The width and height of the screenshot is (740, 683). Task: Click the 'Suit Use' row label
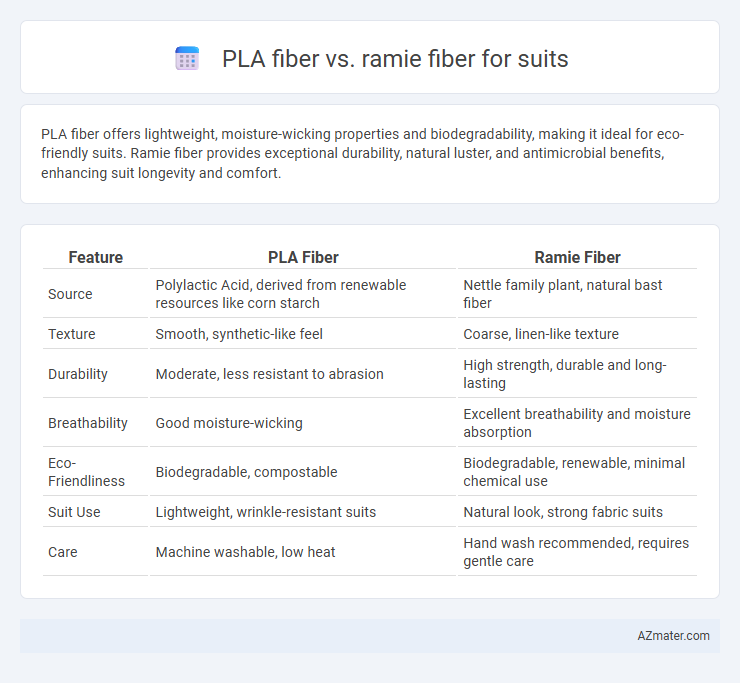74,512
